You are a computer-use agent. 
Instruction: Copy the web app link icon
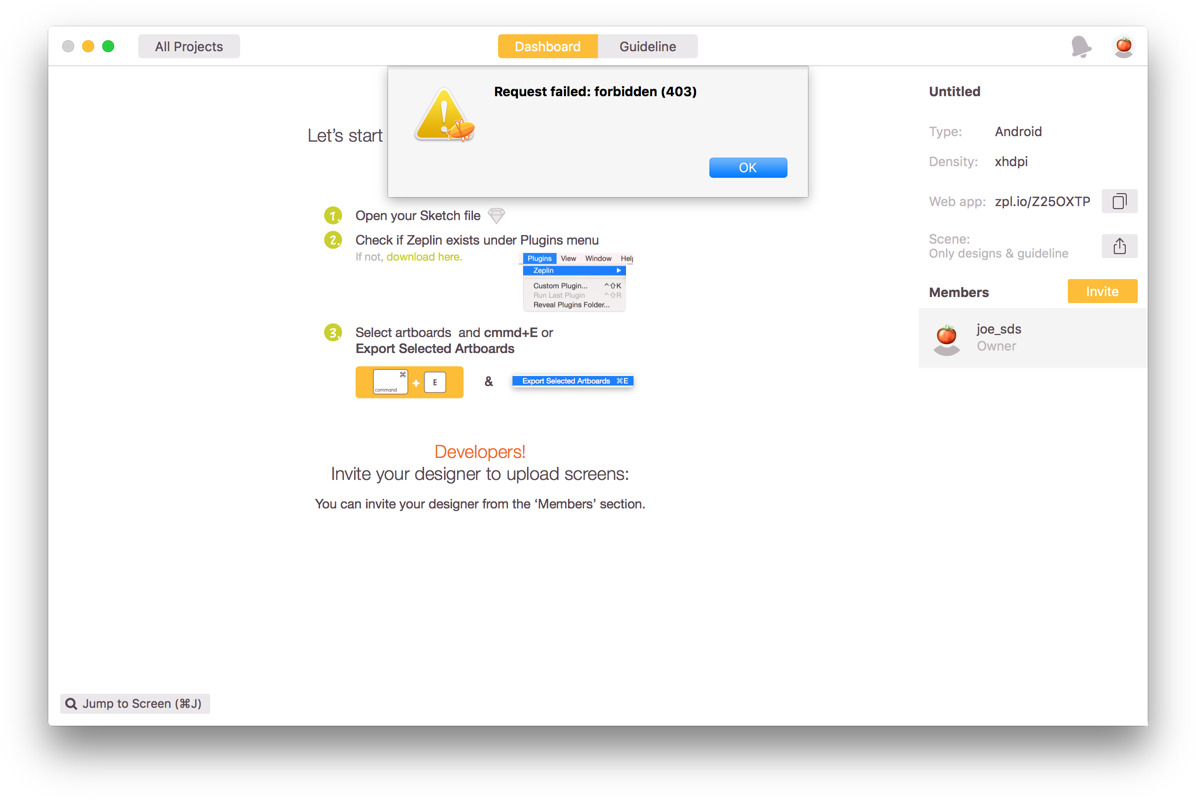pos(1119,201)
